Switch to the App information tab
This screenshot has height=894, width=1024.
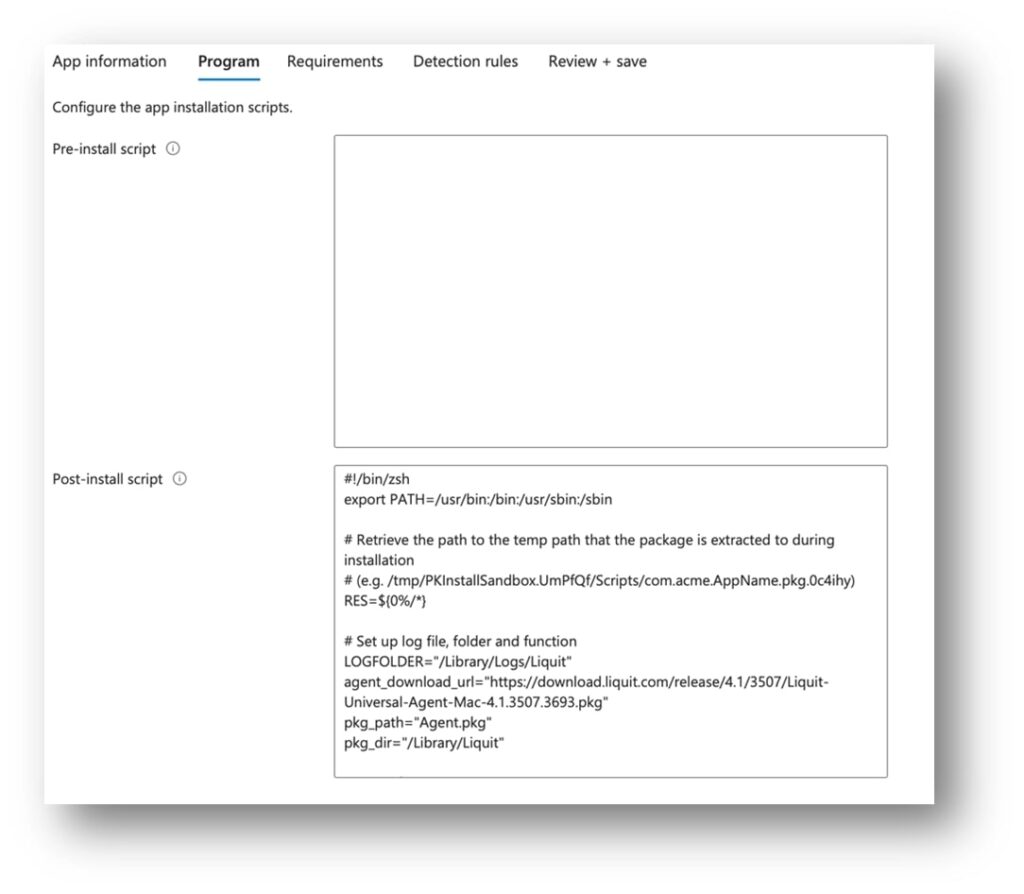109,61
